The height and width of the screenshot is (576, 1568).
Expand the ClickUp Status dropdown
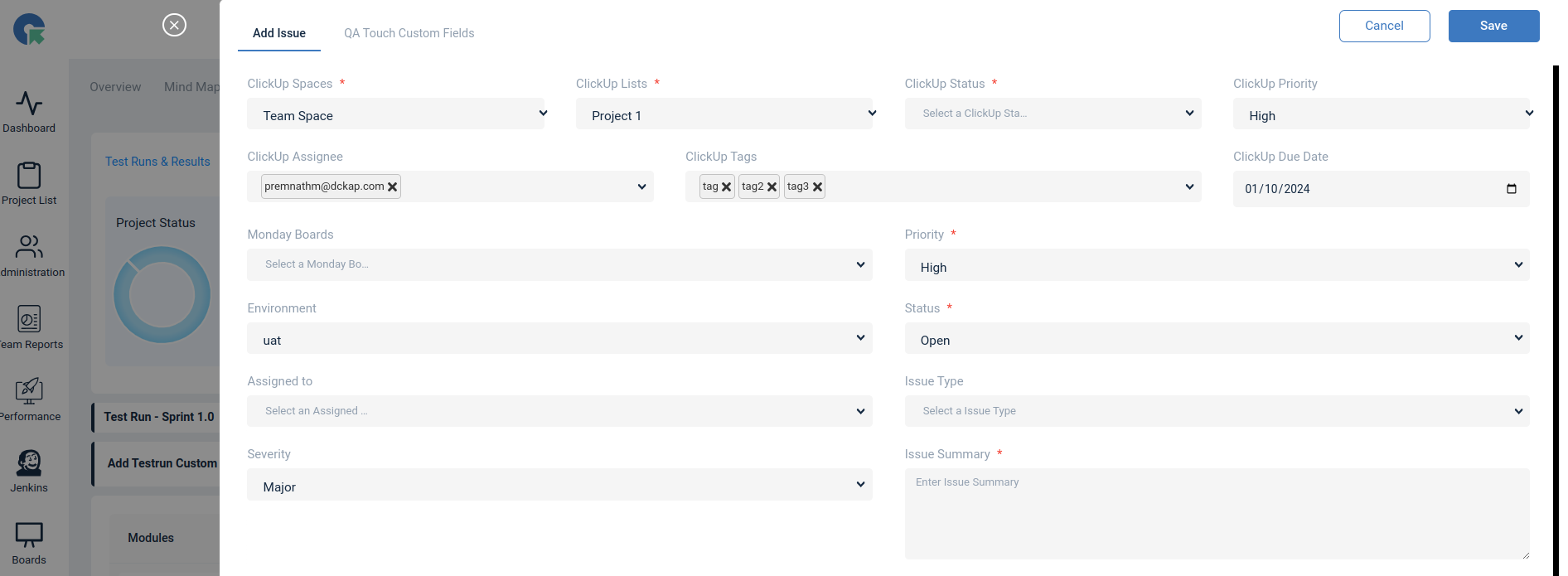1052,114
